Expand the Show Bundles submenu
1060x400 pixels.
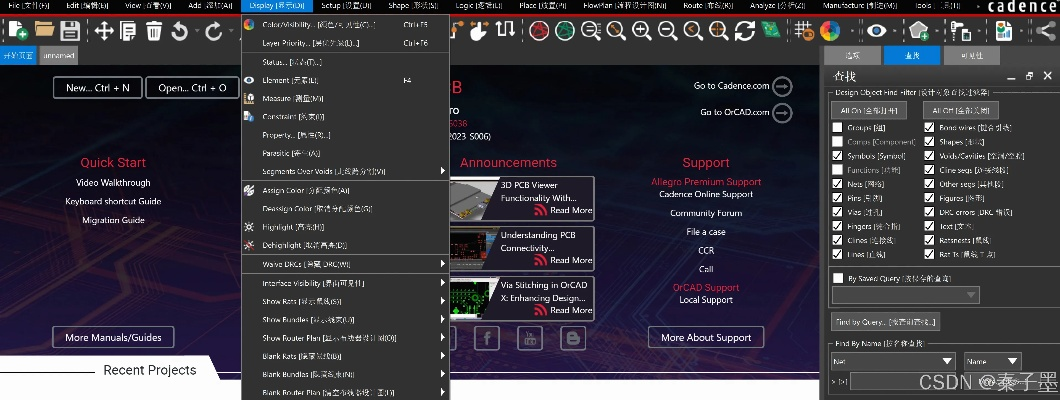coord(345,320)
